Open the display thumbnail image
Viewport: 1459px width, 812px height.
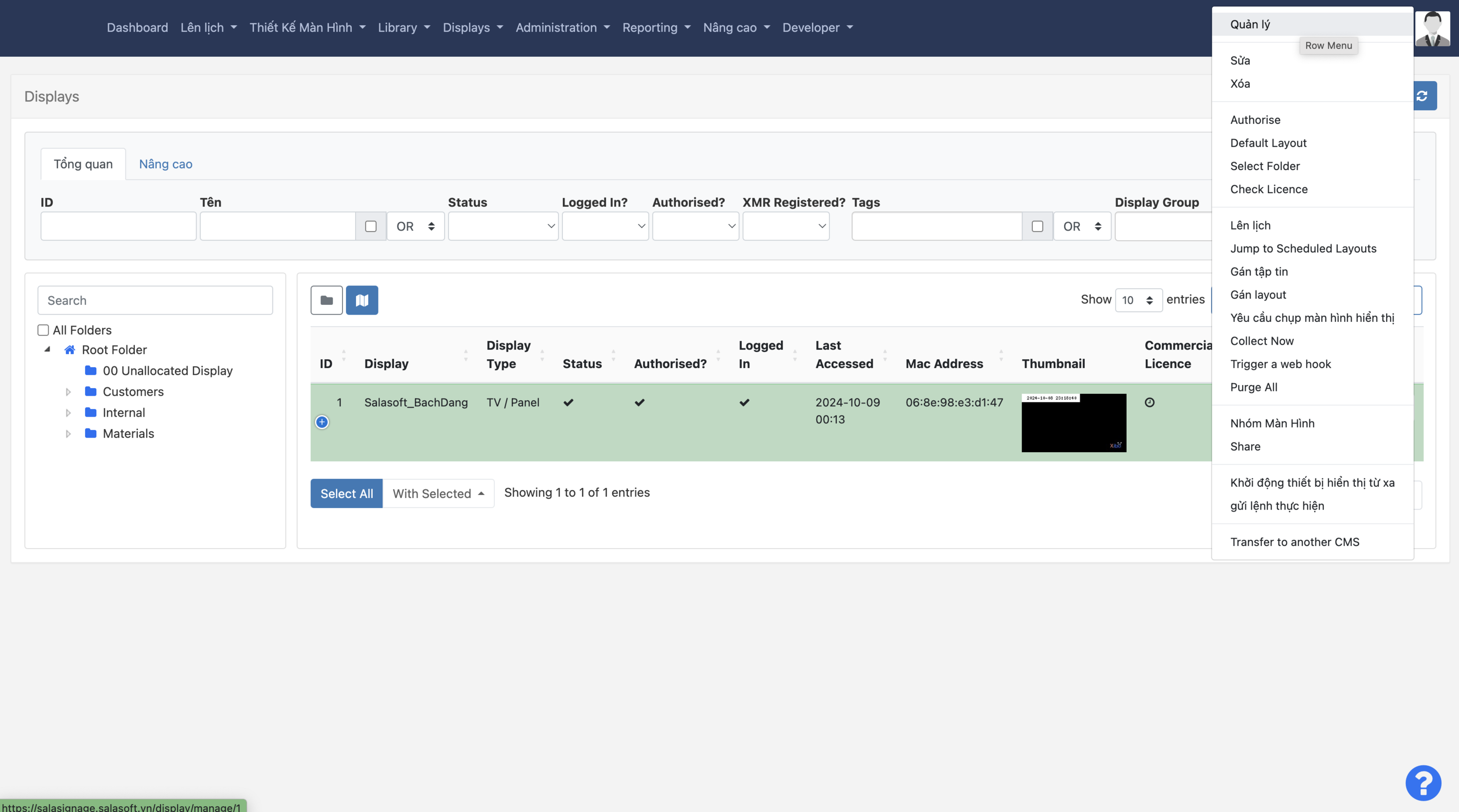coord(1073,423)
